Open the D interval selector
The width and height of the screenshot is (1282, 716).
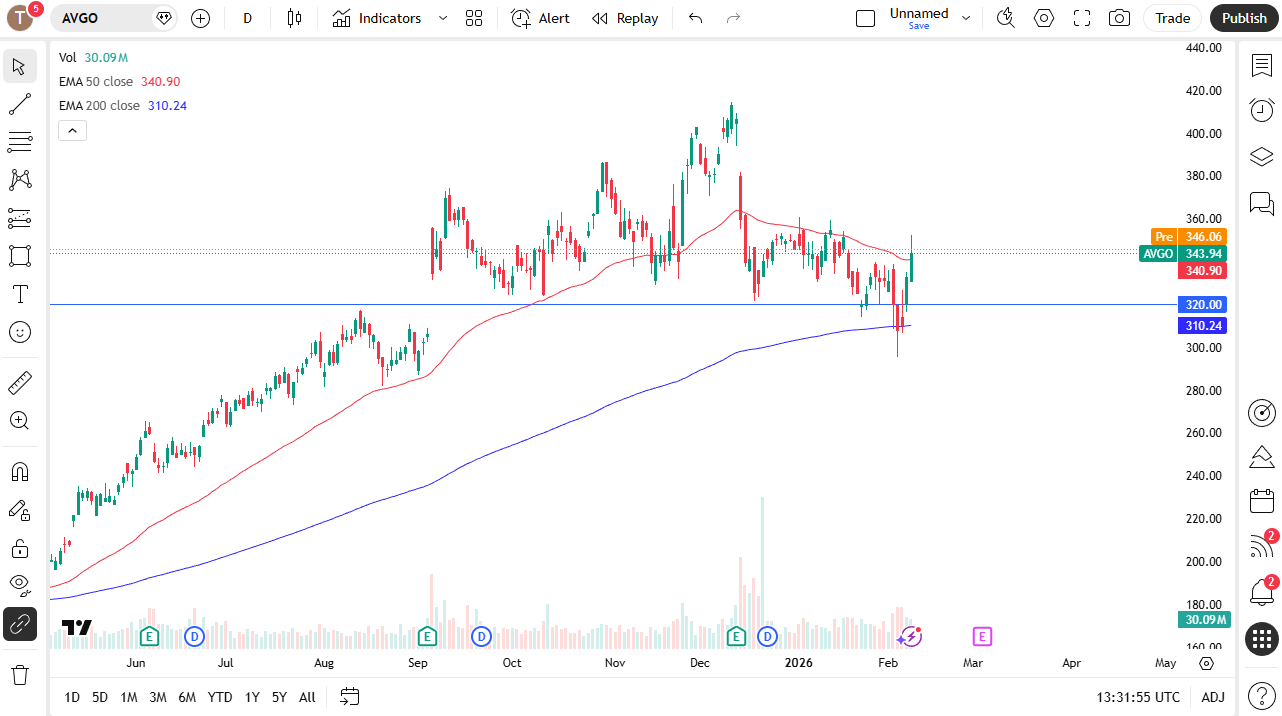point(248,18)
